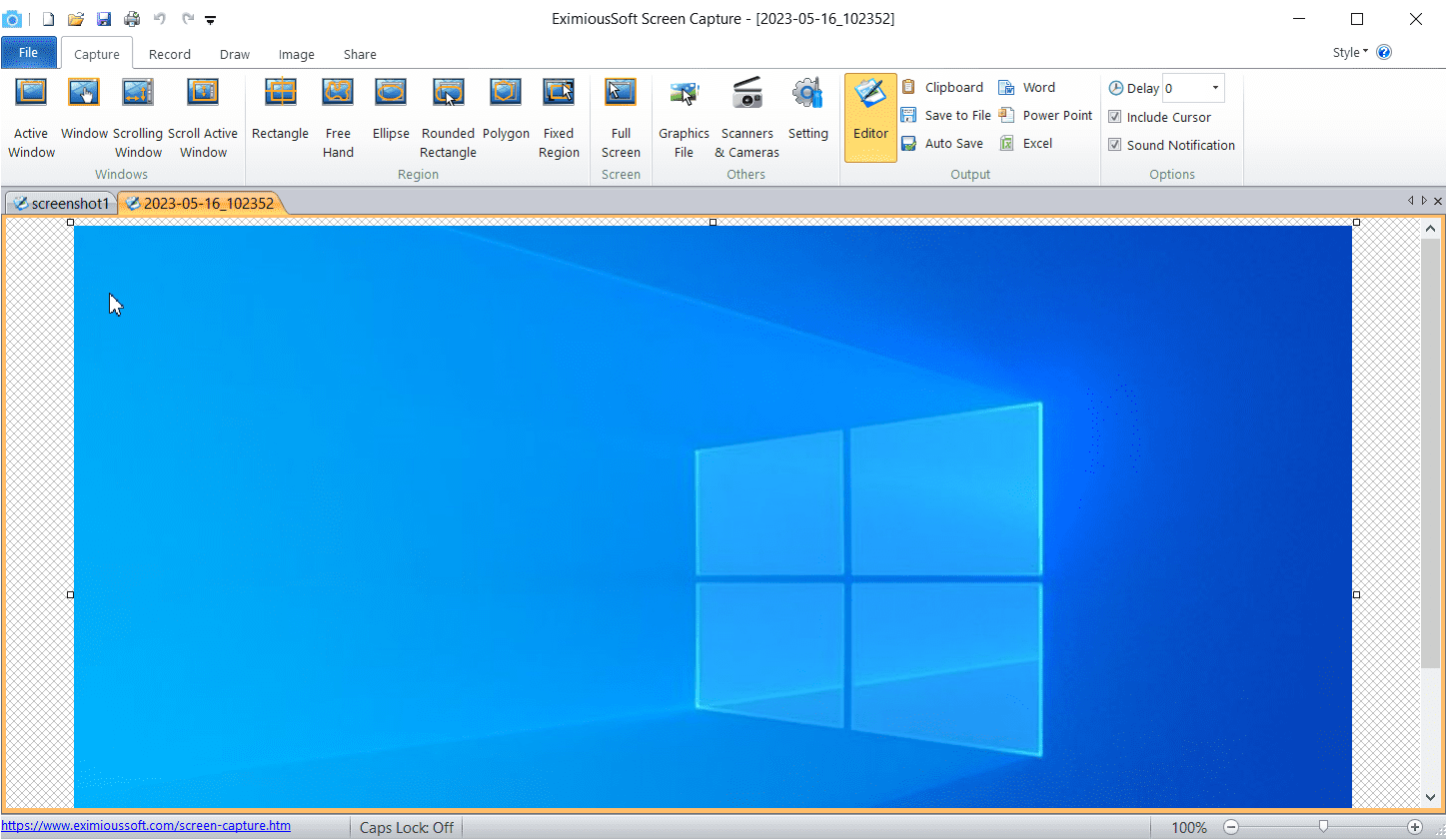1447x840 pixels.
Task: Expand the Style dropdown menu
Action: pyautogui.click(x=1350, y=52)
